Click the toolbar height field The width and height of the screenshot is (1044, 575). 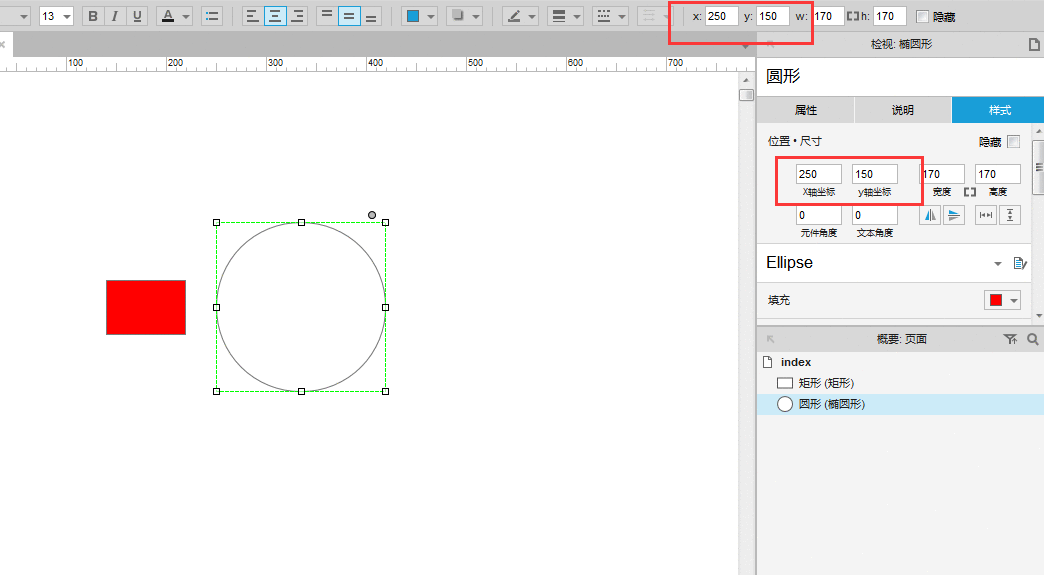coord(890,16)
